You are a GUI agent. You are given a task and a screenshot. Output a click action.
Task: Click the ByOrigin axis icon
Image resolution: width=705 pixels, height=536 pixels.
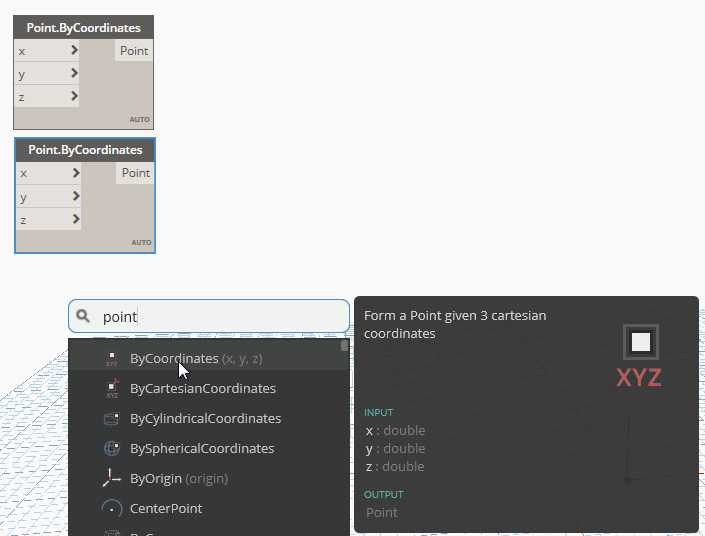[111, 478]
